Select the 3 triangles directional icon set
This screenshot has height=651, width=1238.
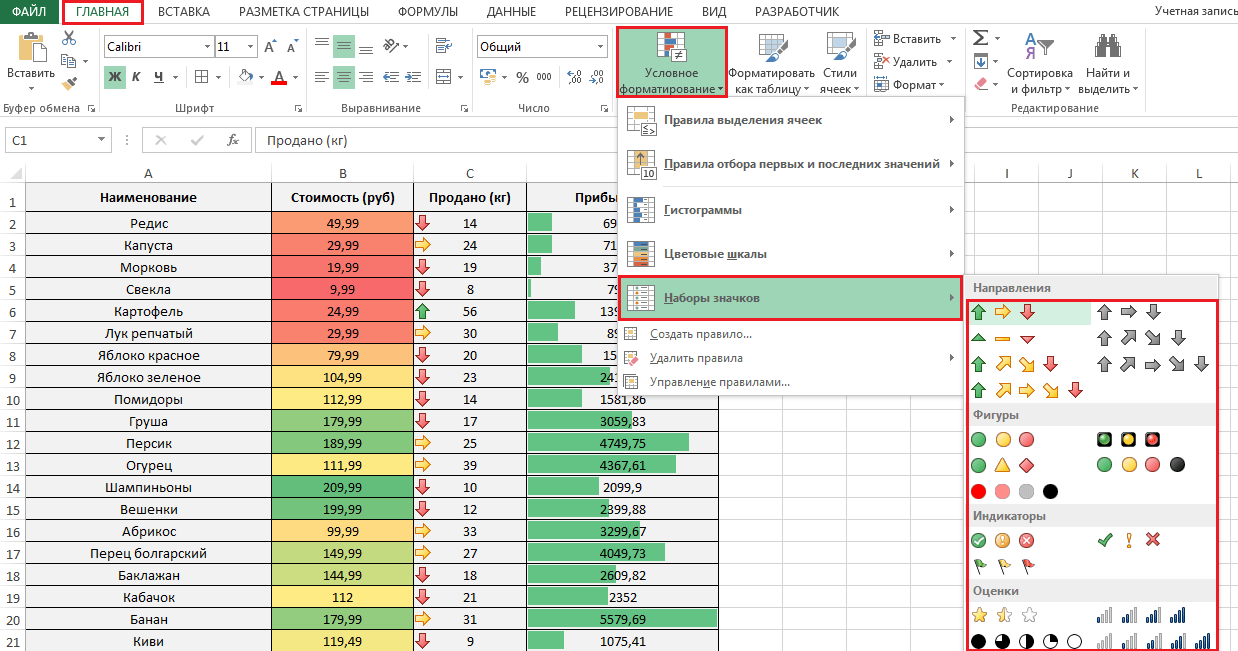click(x=1002, y=339)
